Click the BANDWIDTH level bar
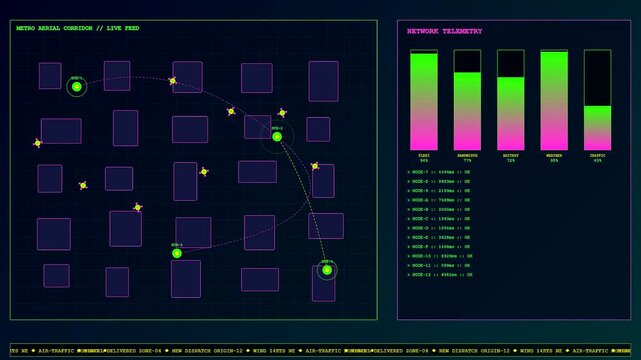 click(x=467, y=100)
